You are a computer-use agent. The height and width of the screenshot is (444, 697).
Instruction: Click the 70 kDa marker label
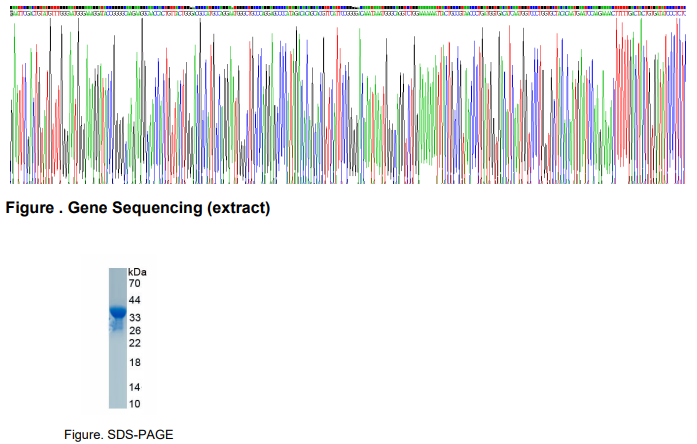(x=135, y=284)
